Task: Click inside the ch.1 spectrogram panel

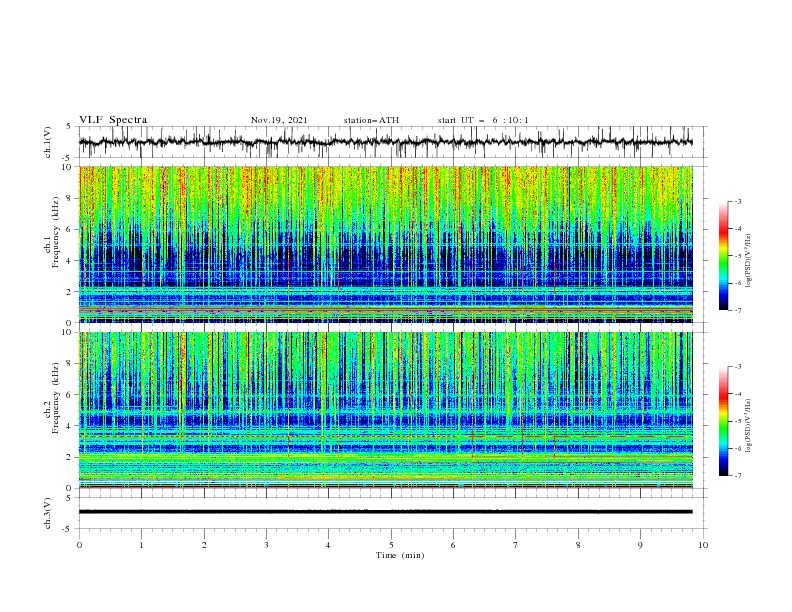Action: click(386, 244)
